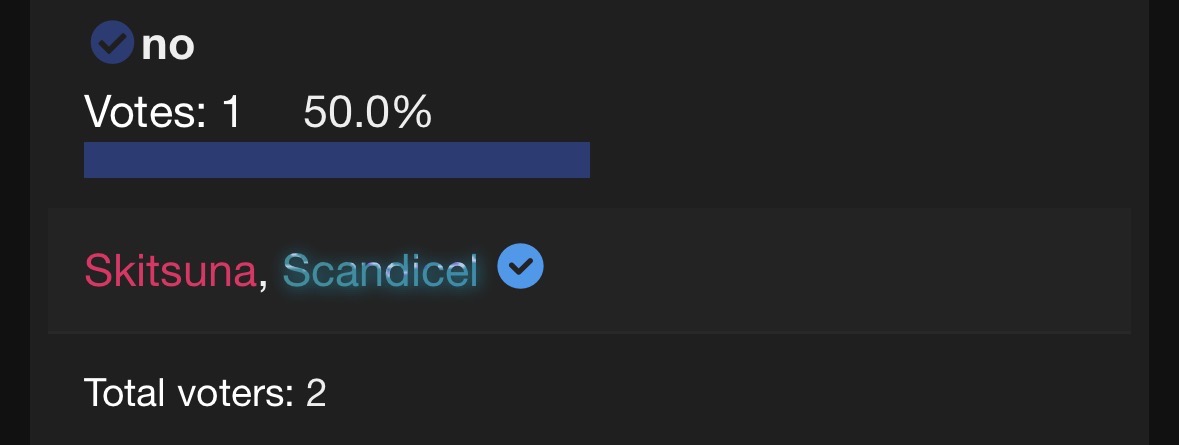This screenshot has width=1179, height=445.
Task: Click the number 1 after "Votes:"
Action: (232, 113)
